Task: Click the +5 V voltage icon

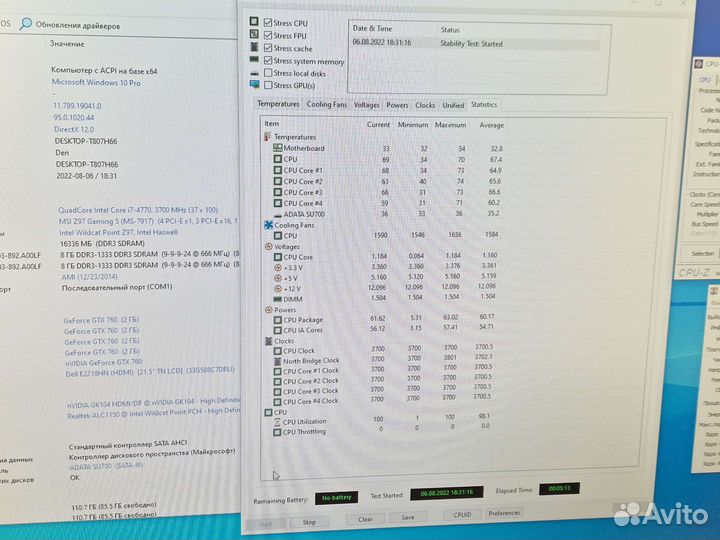Action: [278, 278]
